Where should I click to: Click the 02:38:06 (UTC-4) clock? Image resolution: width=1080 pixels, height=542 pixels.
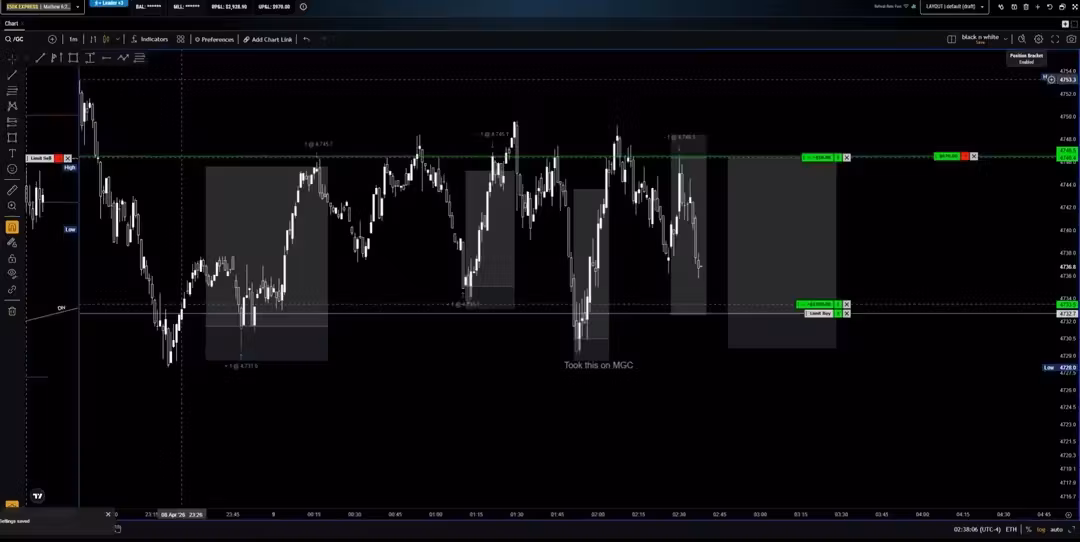[976, 530]
